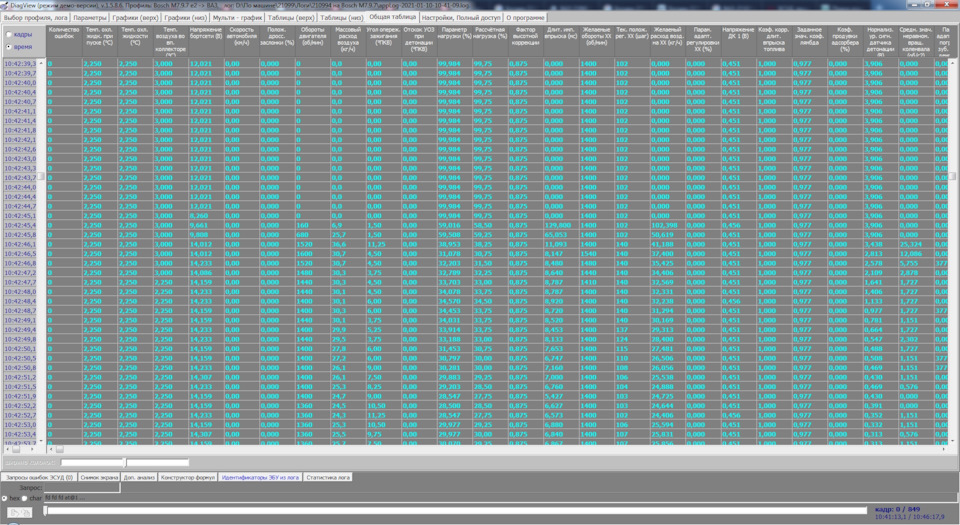Screen dimensions: 960x525
Task: Click the vertical scrollbar beside the time column
Action: (x=42, y=251)
